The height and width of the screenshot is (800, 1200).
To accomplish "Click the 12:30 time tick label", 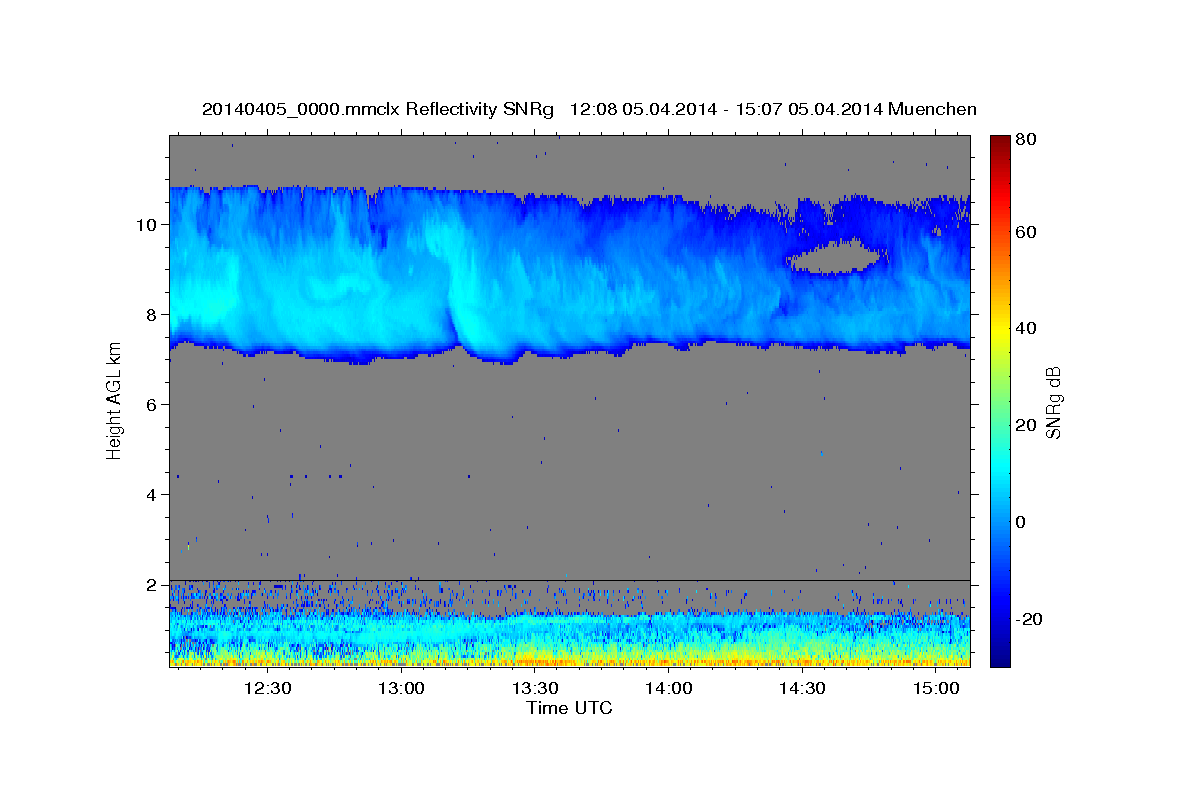I will (x=268, y=689).
